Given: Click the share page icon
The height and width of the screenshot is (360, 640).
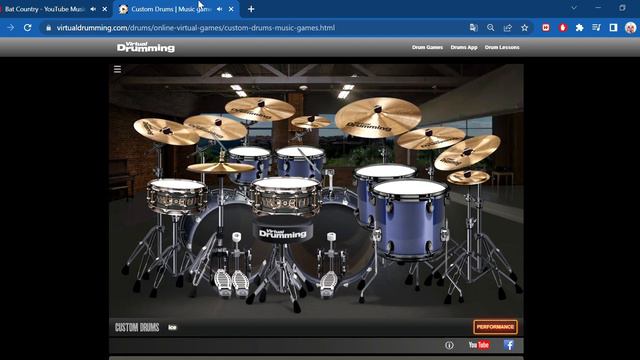Looking at the screenshot, I should [507, 28].
